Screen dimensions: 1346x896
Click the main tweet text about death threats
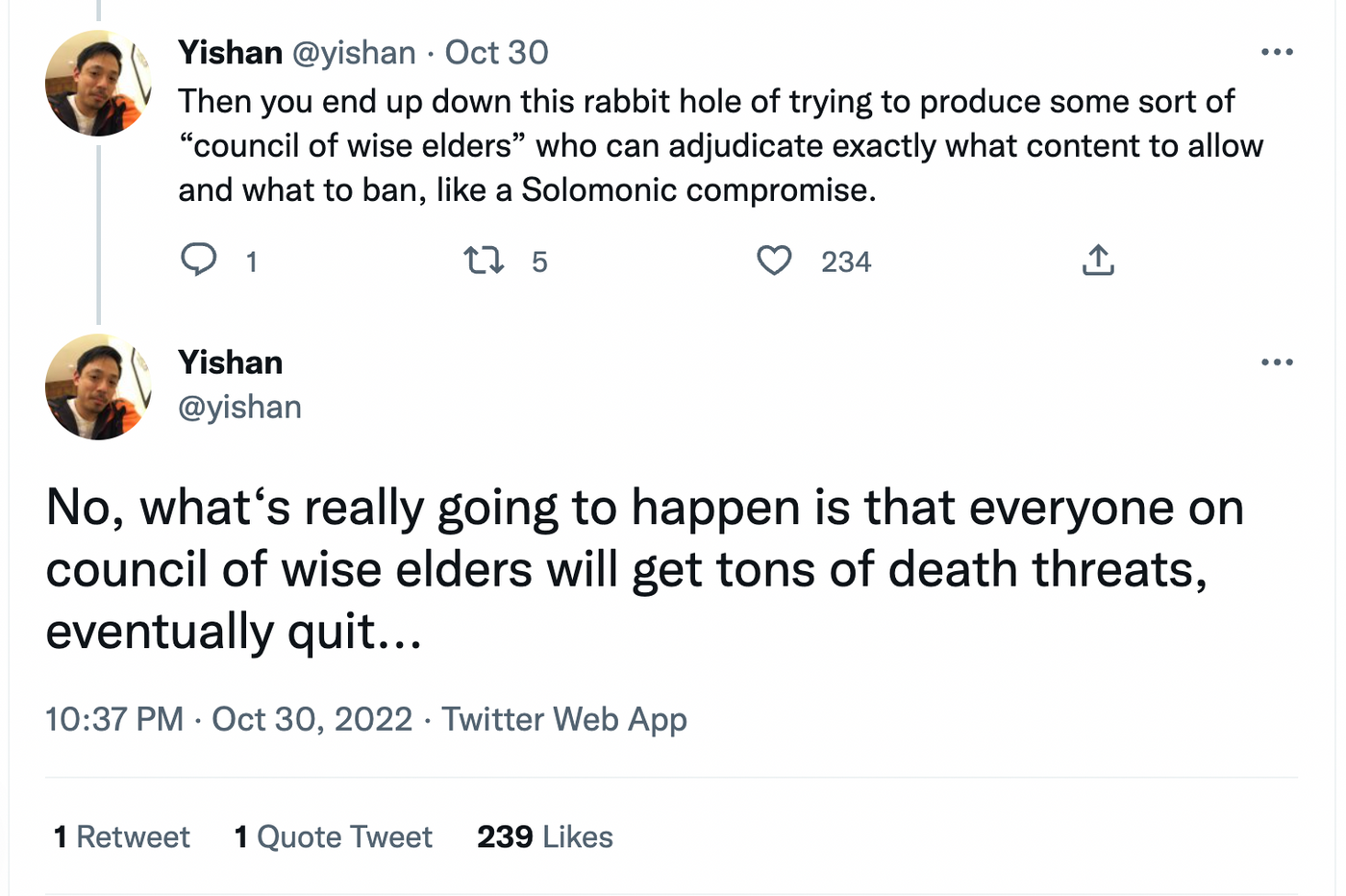click(644, 569)
